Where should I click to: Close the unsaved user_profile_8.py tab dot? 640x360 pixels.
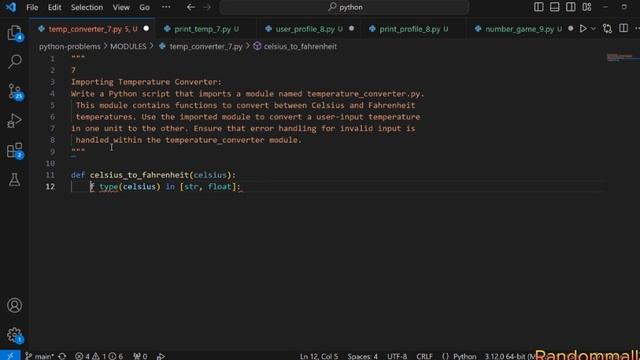coord(351,29)
